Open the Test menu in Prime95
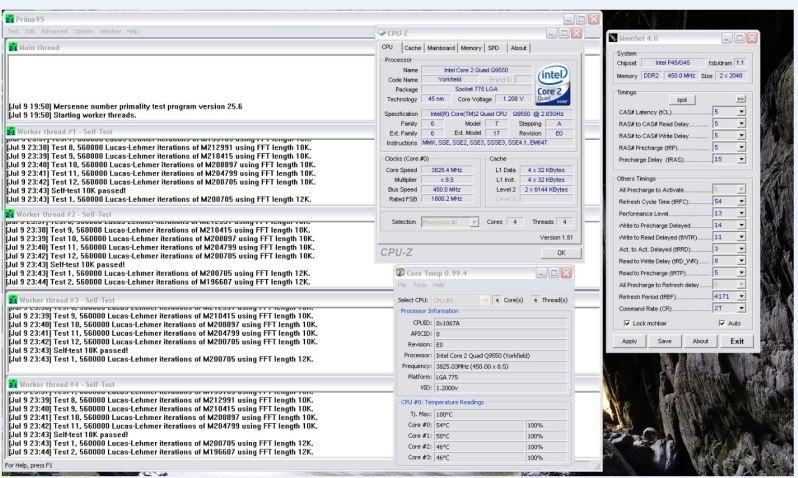798x478 pixels. (x=13, y=32)
